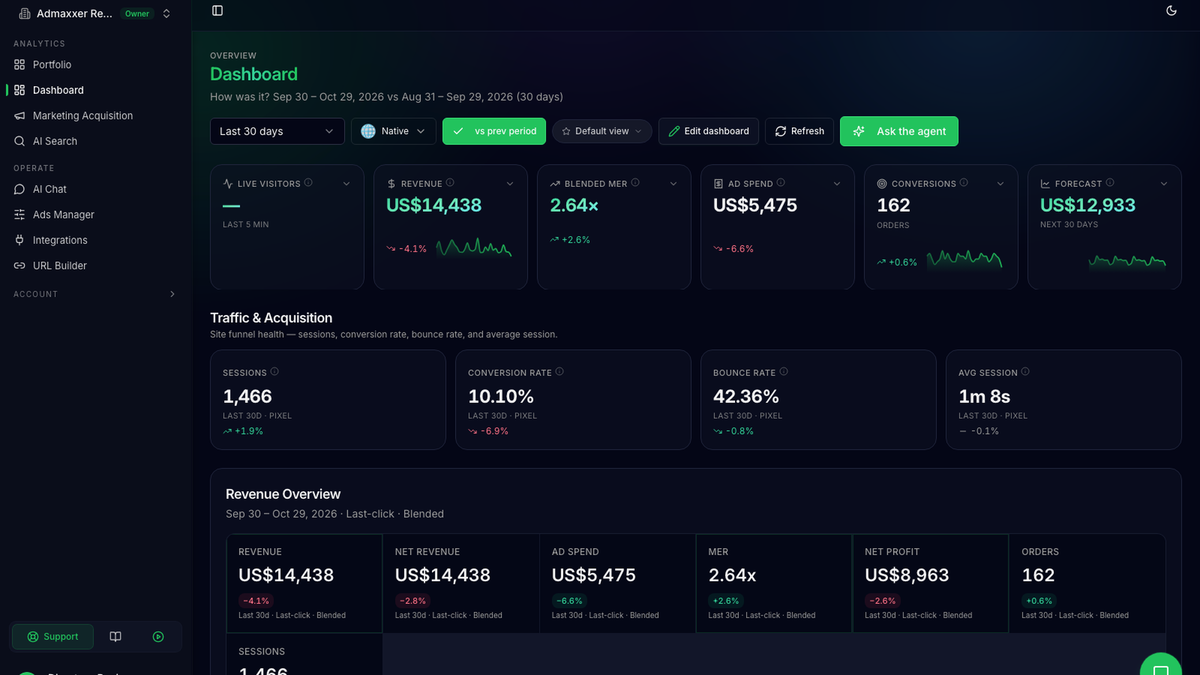The width and height of the screenshot is (1200, 675).
Task: Click the dollar icon on Revenue card
Action: click(391, 184)
